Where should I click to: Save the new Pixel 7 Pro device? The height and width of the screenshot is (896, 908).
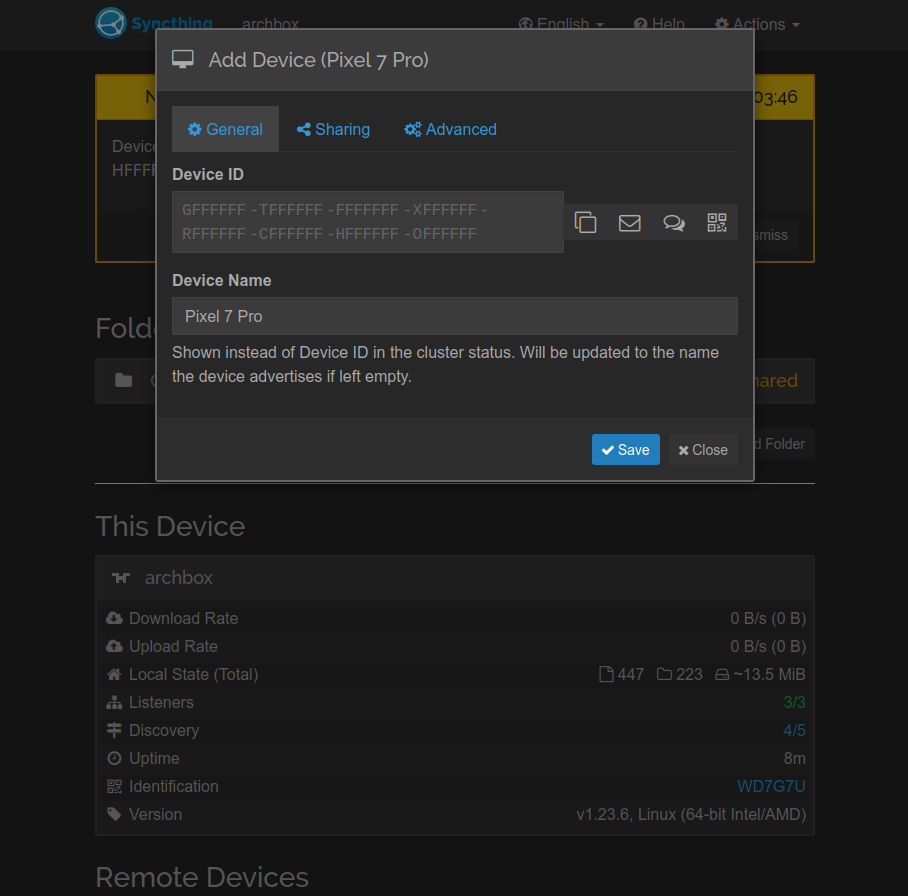tap(625, 449)
